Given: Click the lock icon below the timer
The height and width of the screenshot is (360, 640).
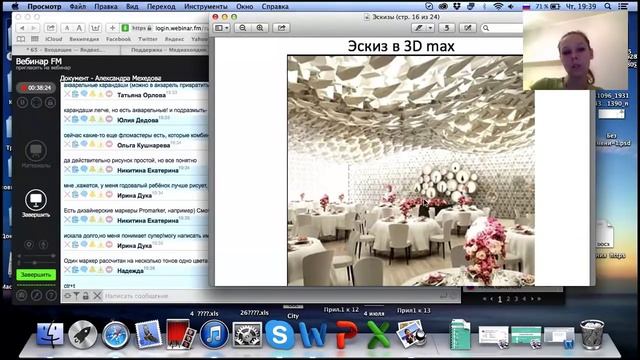Looking at the screenshot, I should point(50,102).
